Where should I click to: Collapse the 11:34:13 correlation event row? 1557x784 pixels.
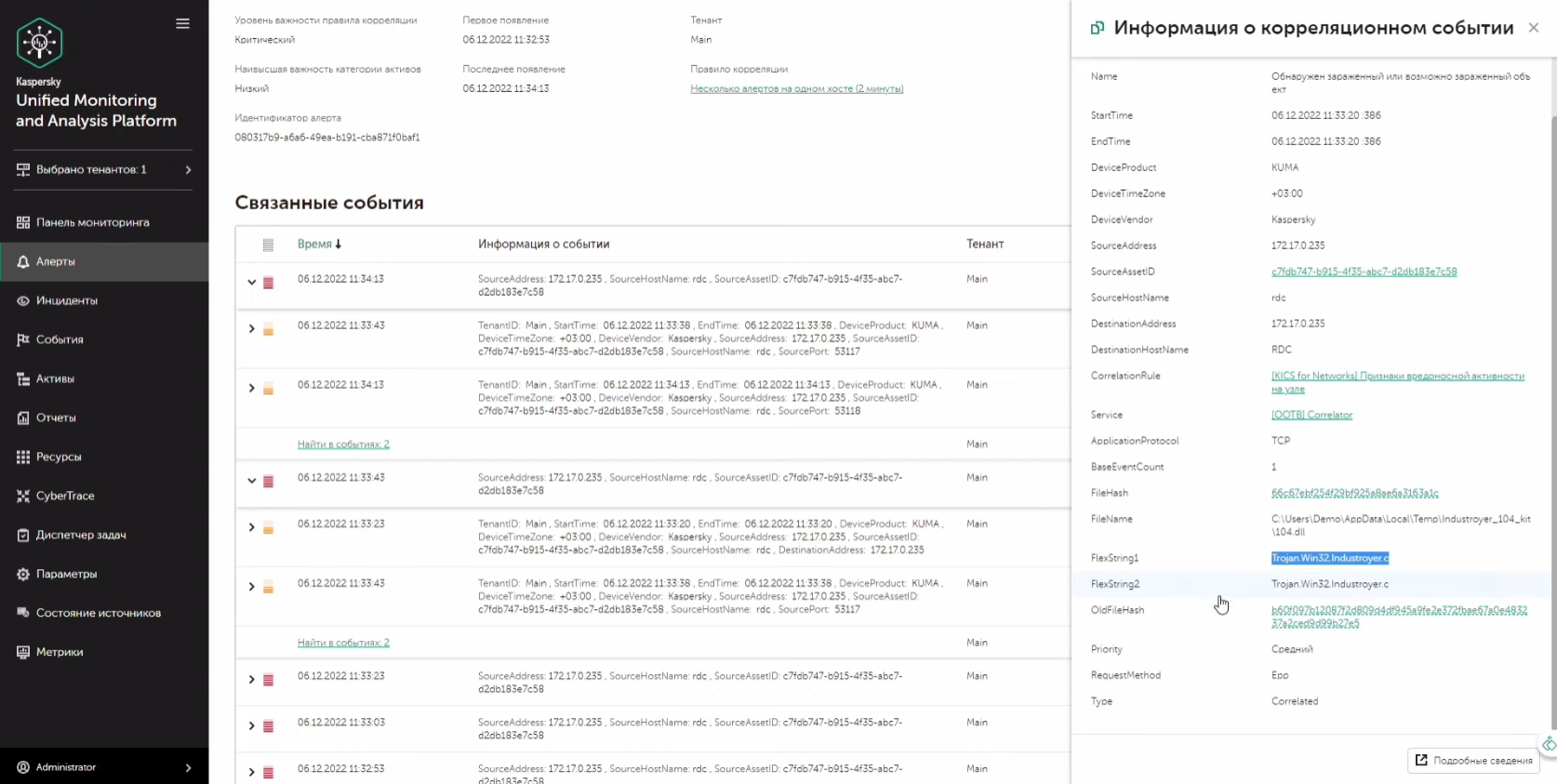point(251,282)
